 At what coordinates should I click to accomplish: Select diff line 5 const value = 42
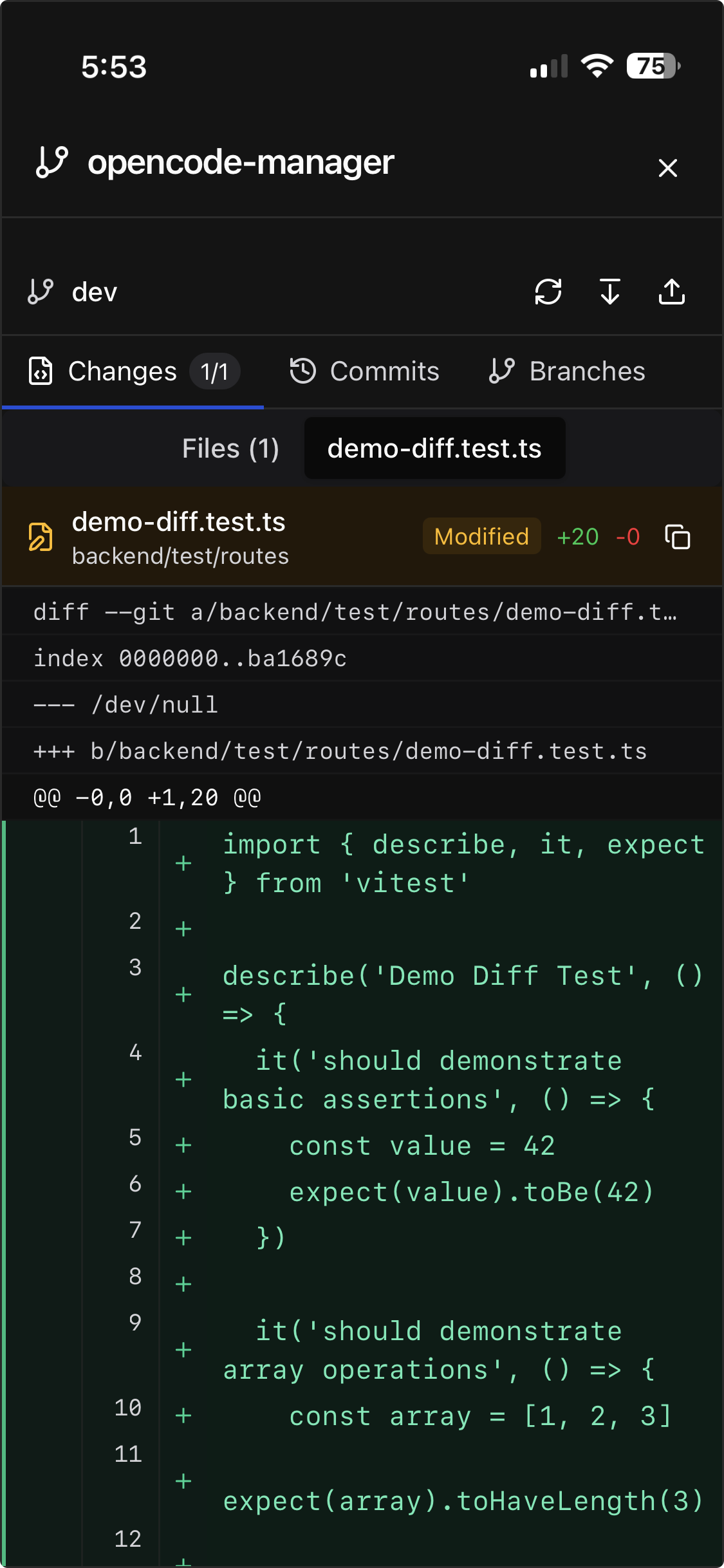pyautogui.click(x=422, y=1146)
